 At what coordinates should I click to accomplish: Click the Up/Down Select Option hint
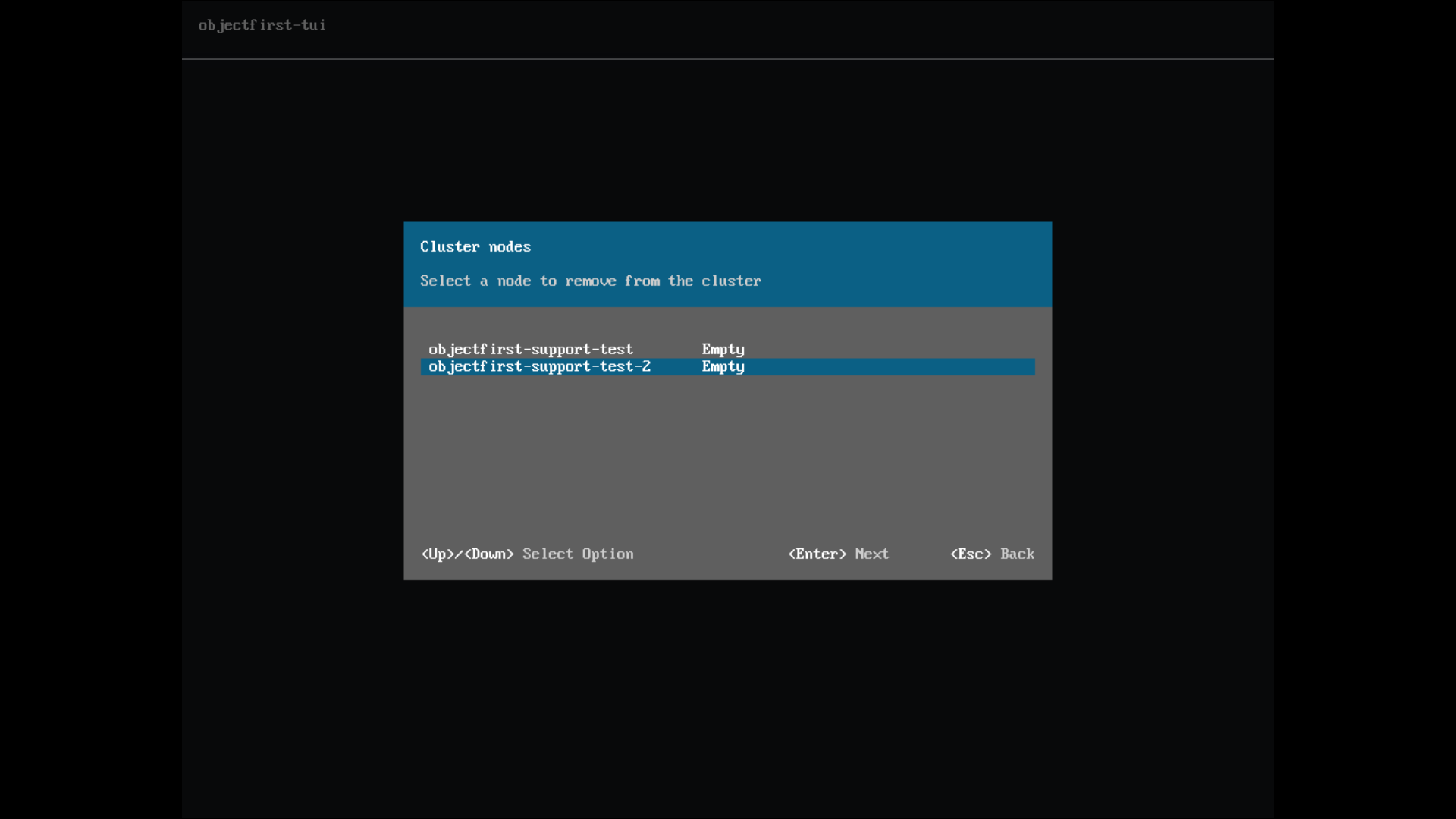click(x=527, y=554)
